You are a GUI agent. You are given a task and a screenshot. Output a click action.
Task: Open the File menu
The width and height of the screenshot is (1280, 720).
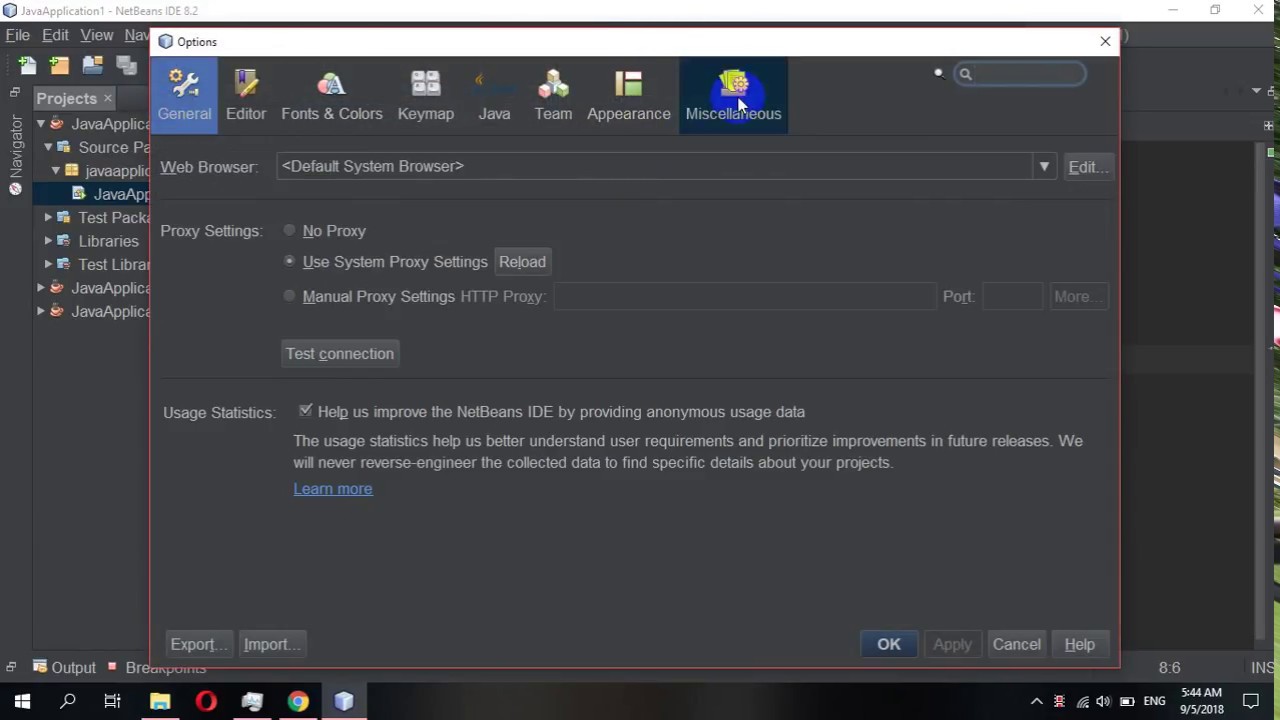[17, 35]
